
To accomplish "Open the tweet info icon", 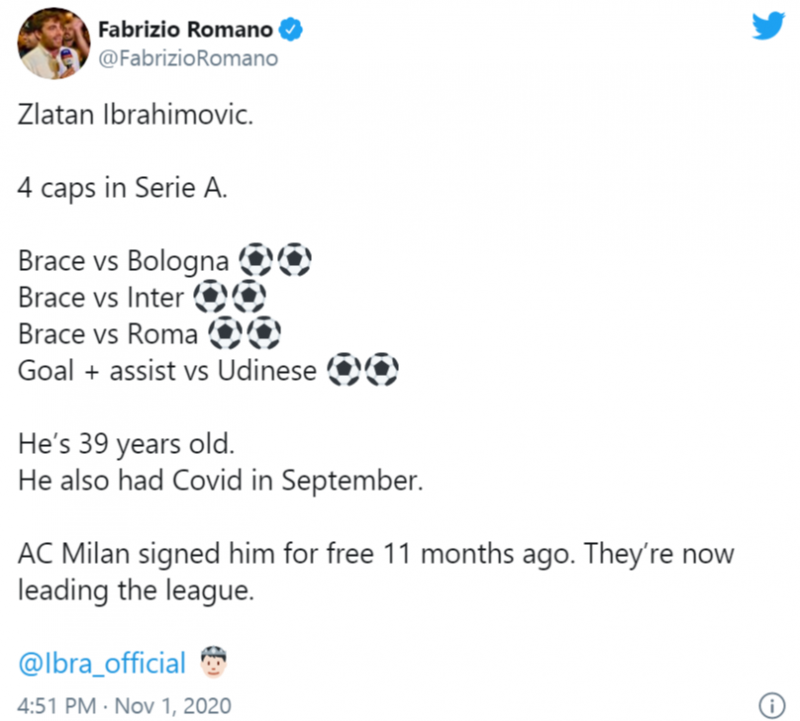I will [770, 706].
